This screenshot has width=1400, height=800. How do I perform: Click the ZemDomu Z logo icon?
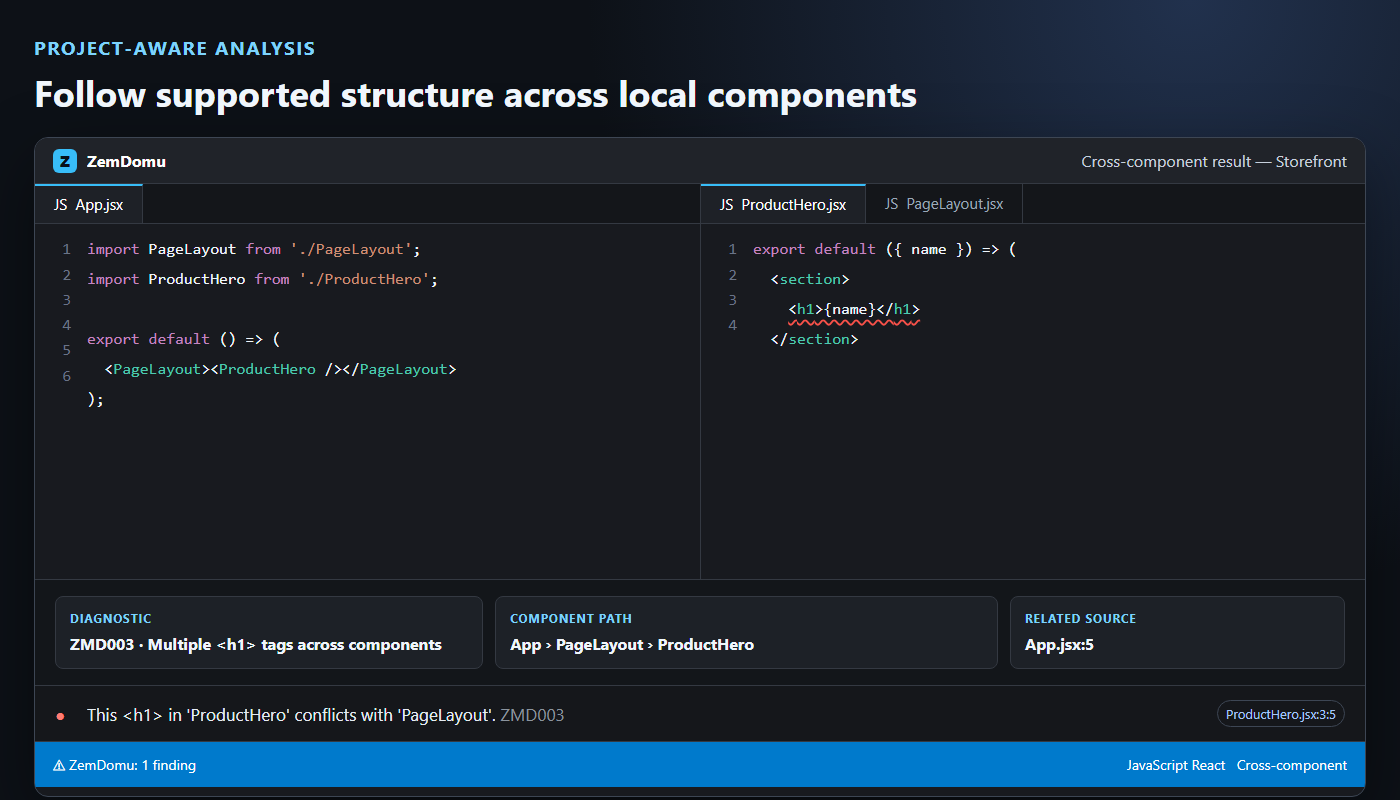65,161
